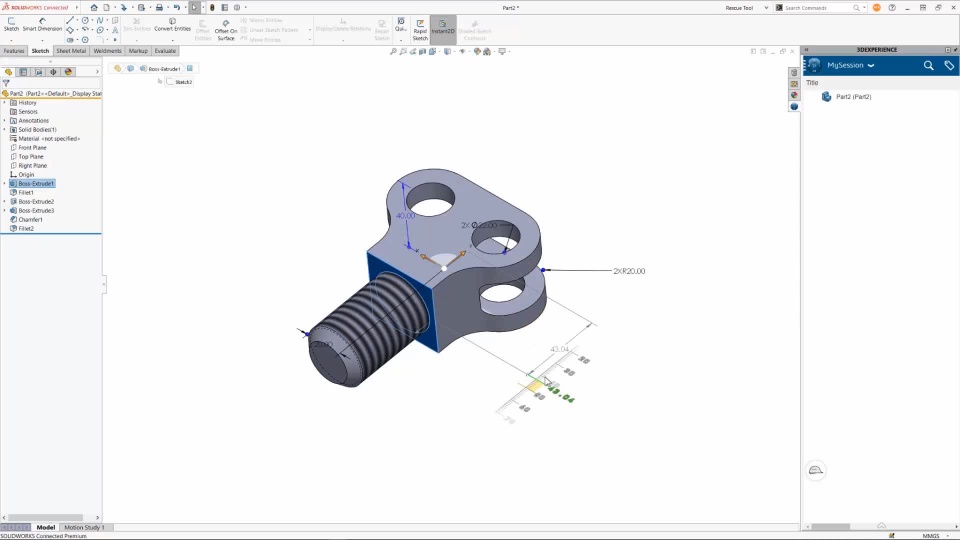
Task: Click the Edit Appearance color ball icon
Action: pos(477,51)
